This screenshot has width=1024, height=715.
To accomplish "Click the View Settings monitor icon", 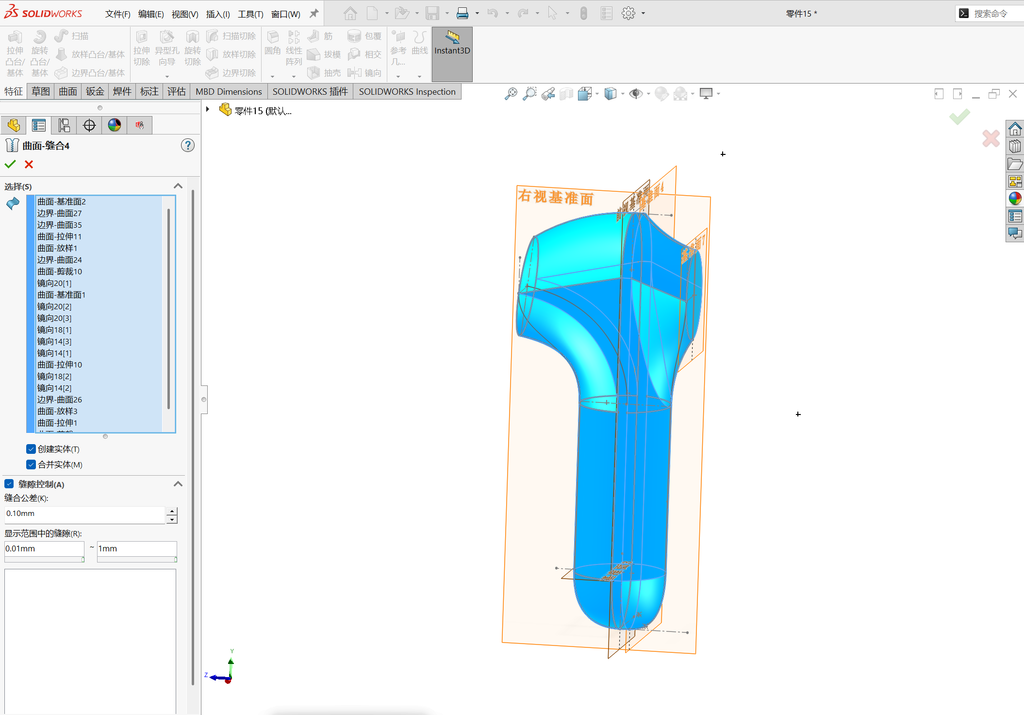I will [706, 94].
